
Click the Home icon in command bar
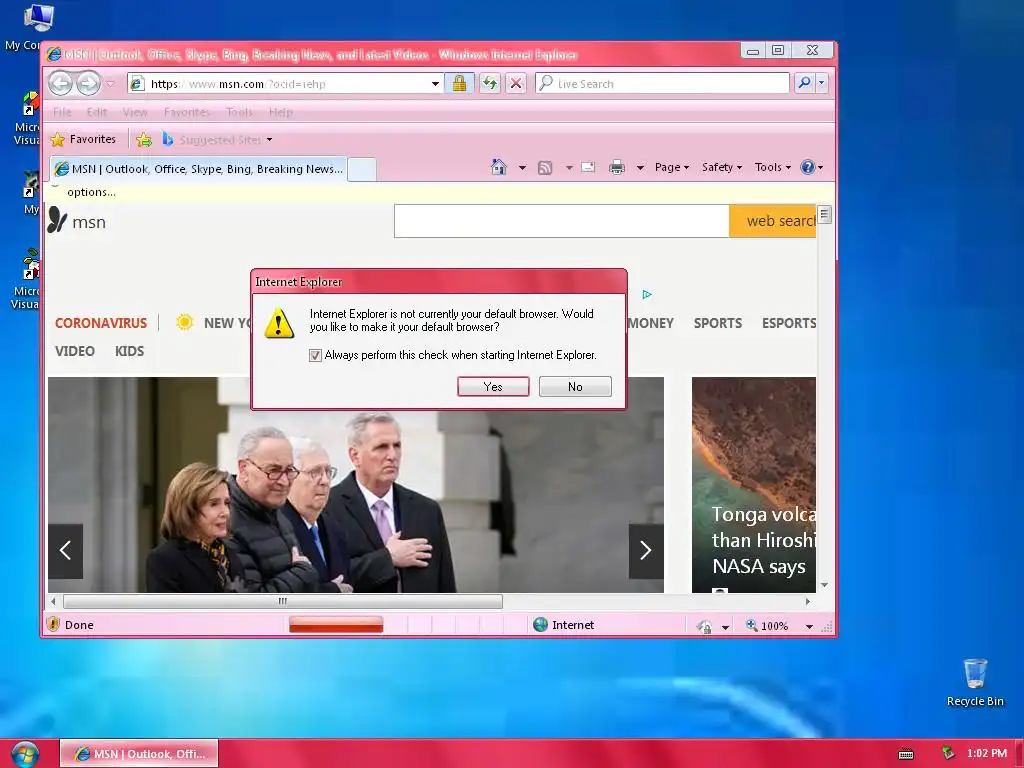tap(498, 167)
